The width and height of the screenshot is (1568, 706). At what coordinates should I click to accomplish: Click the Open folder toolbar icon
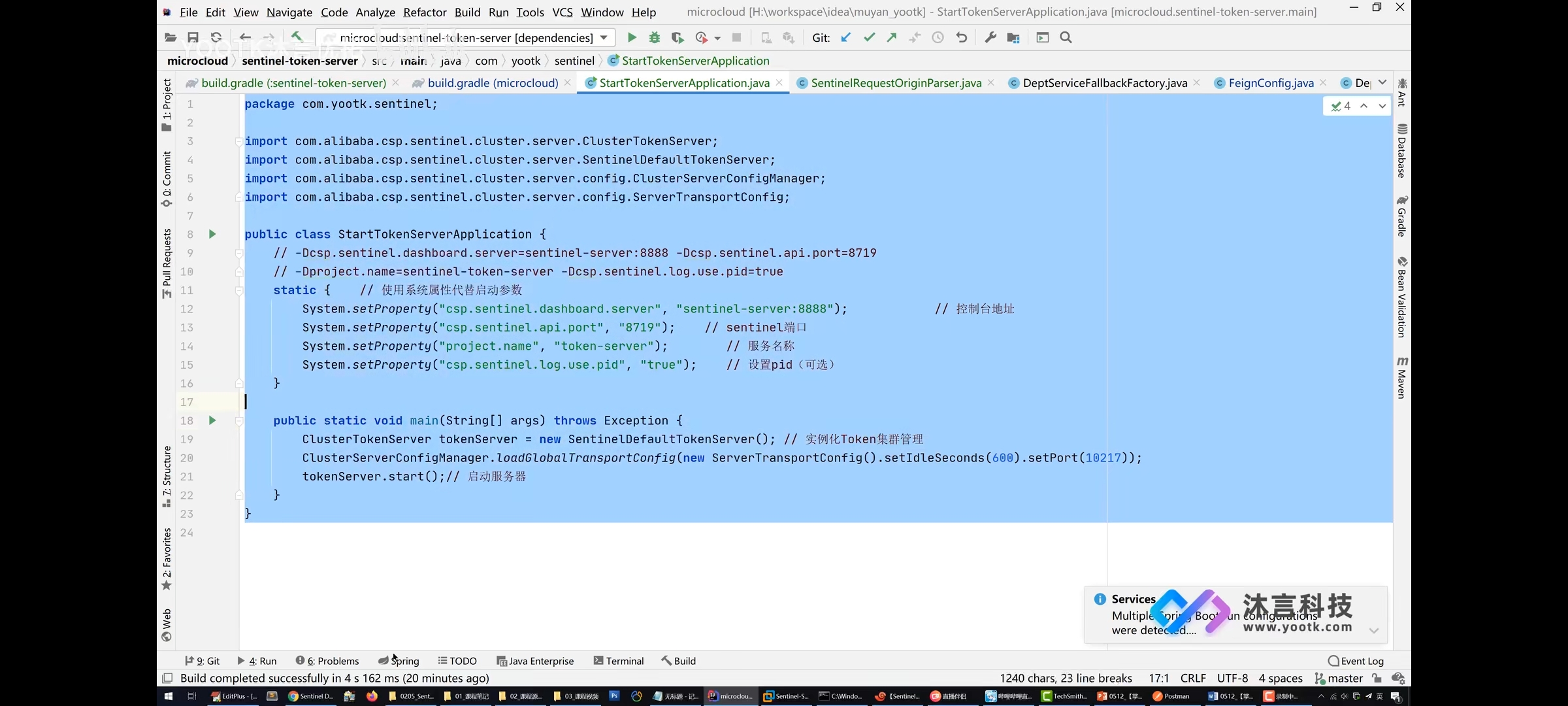tap(171, 38)
